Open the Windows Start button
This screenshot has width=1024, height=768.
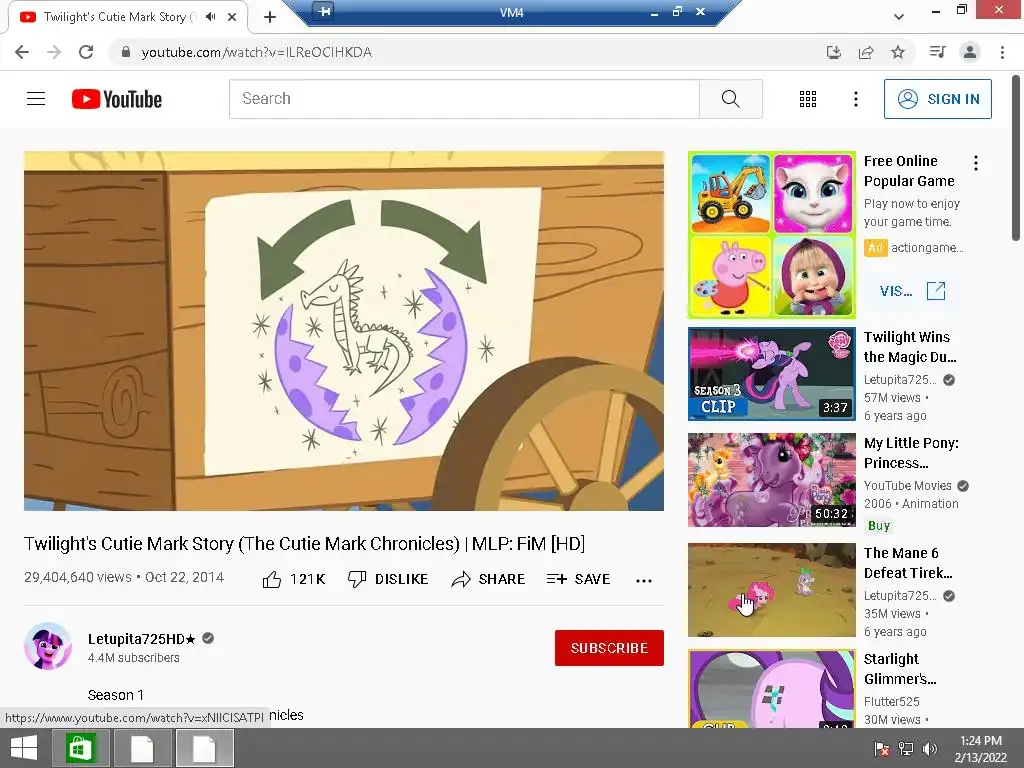(24, 748)
